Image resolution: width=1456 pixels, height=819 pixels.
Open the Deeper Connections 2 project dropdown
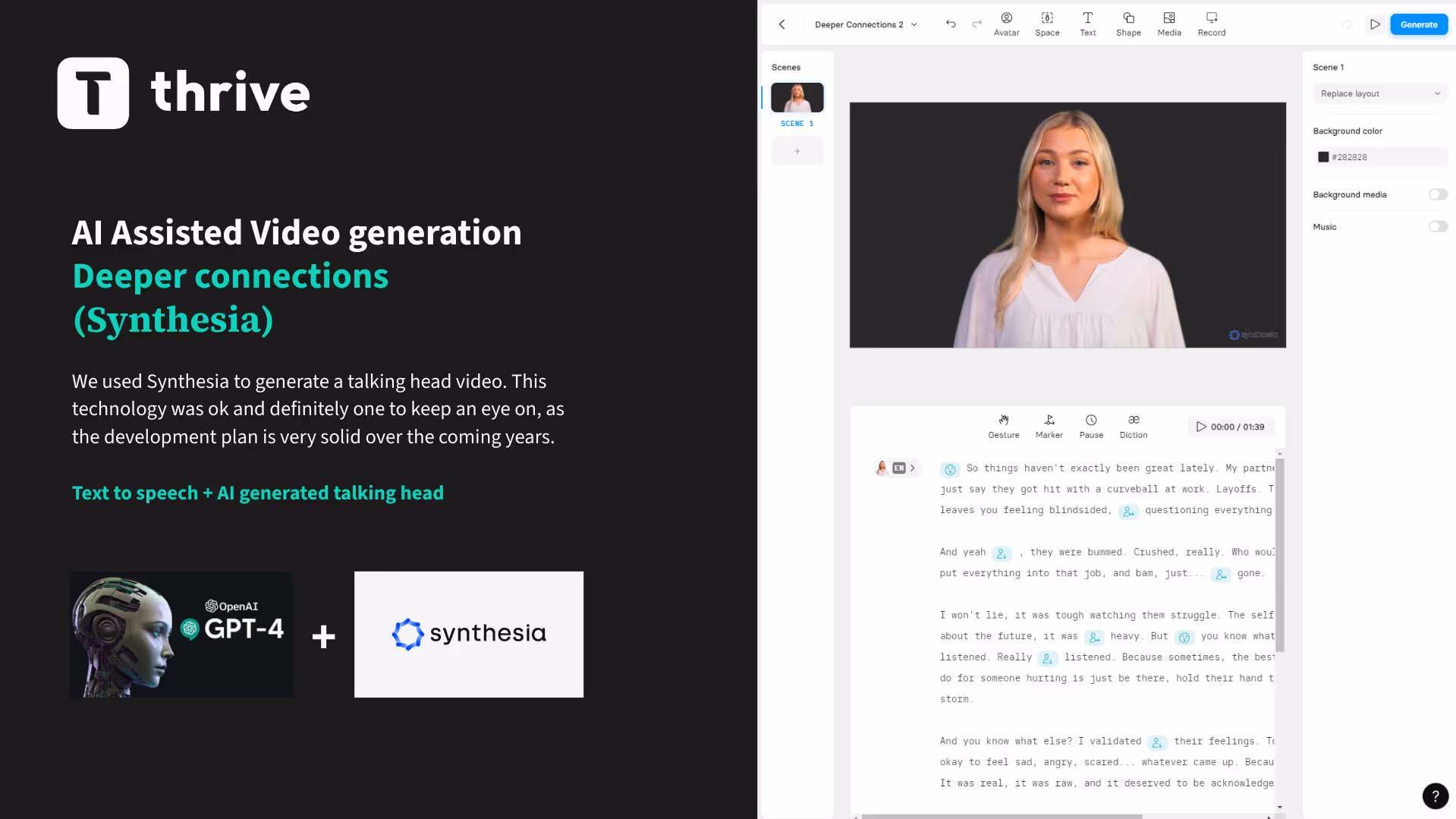coord(866,24)
